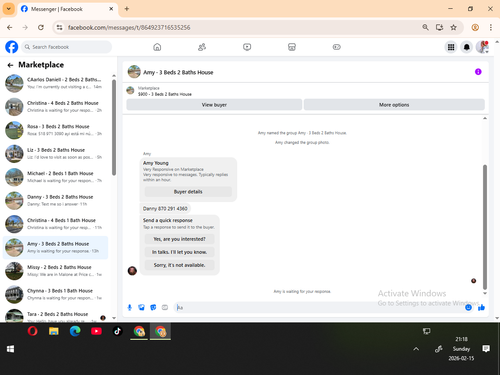Open Christina 4 Beds 2 Baths House chat

(x=55, y=107)
